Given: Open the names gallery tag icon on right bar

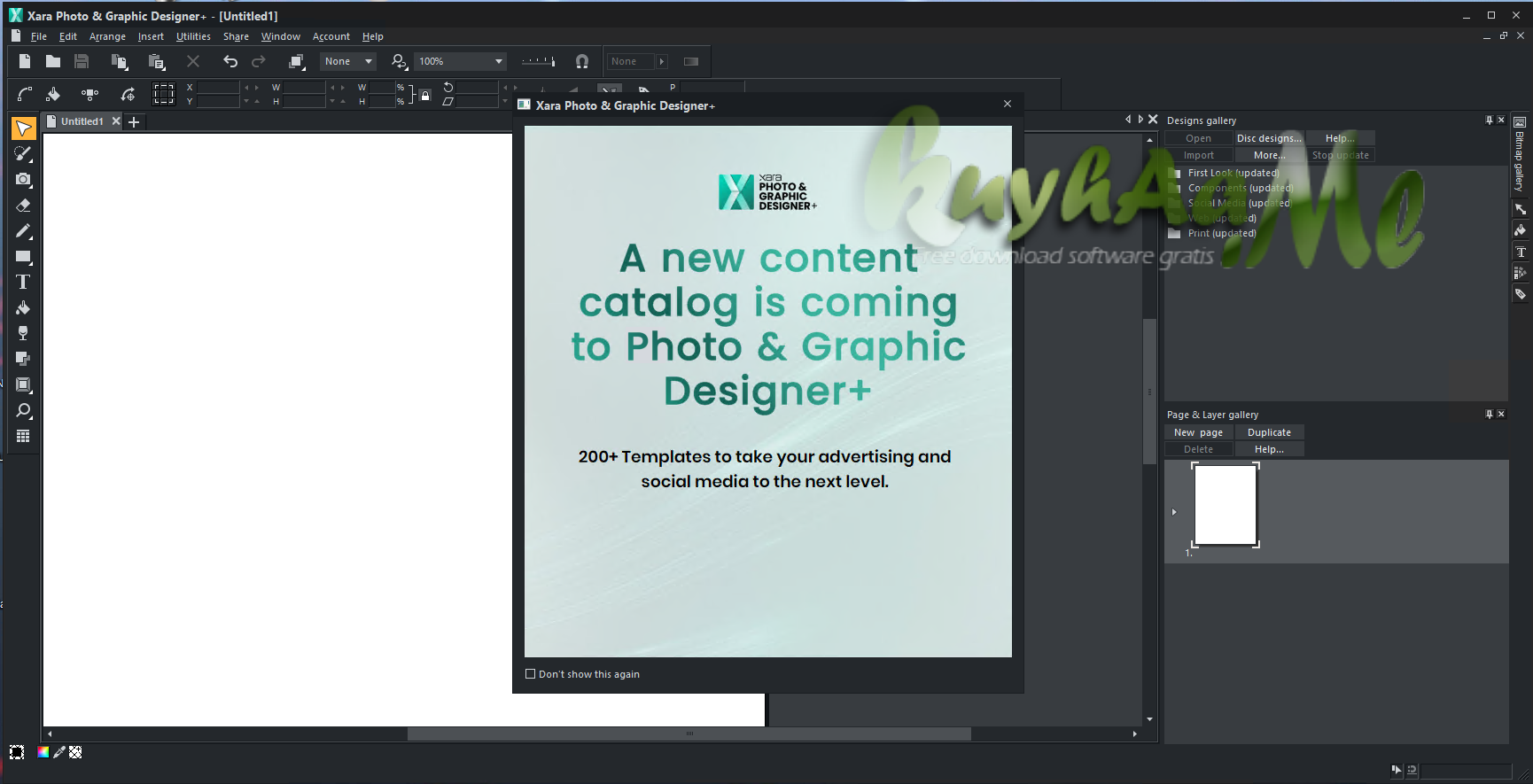Looking at the screenshot, I should tap(1521, 294).
